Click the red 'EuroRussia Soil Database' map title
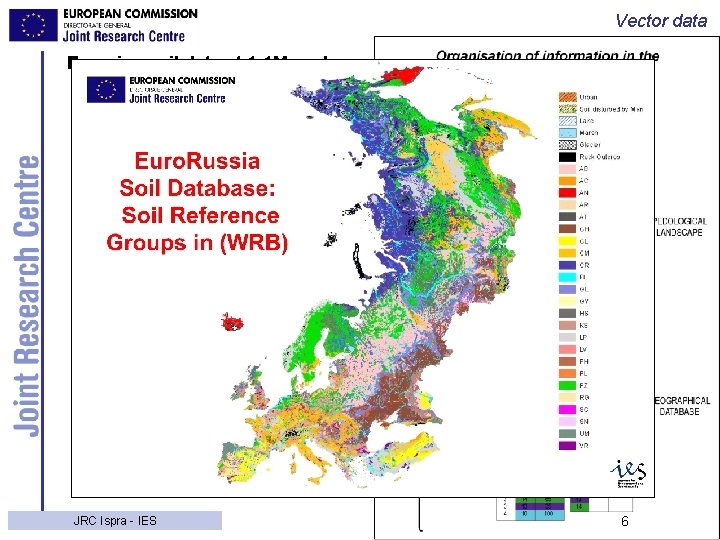This screenshot has width=720, height=540. 197,202
